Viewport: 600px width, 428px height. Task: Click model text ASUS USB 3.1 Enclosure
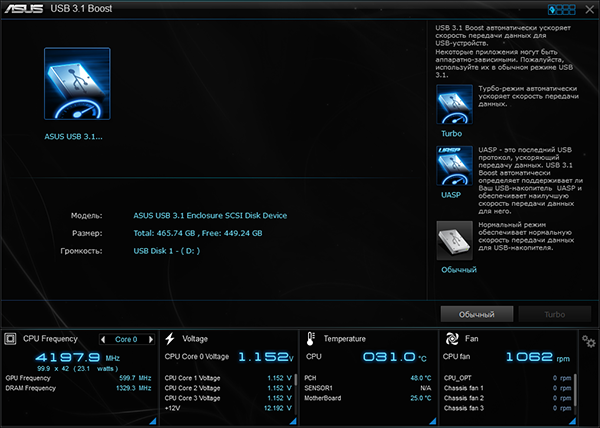coord(210,216)
